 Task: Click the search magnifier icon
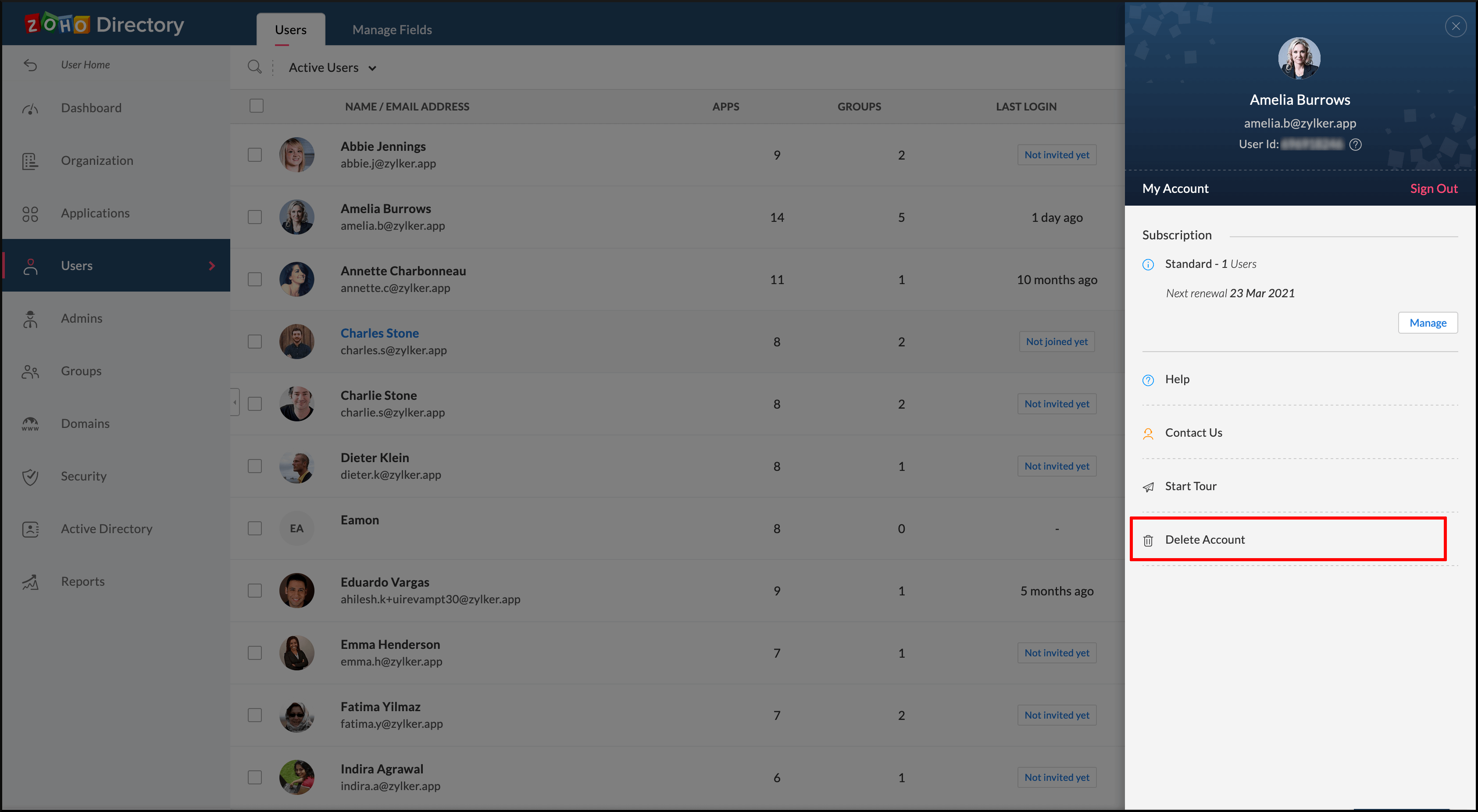[254, 67]
